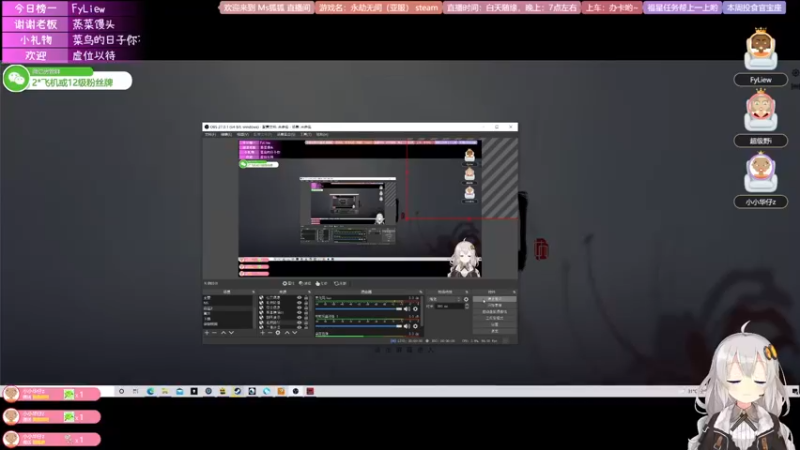Click the 启动虚拟摄像机 virtual camera button
This screenshot has height=450, width=800.
tap(494, 312)
